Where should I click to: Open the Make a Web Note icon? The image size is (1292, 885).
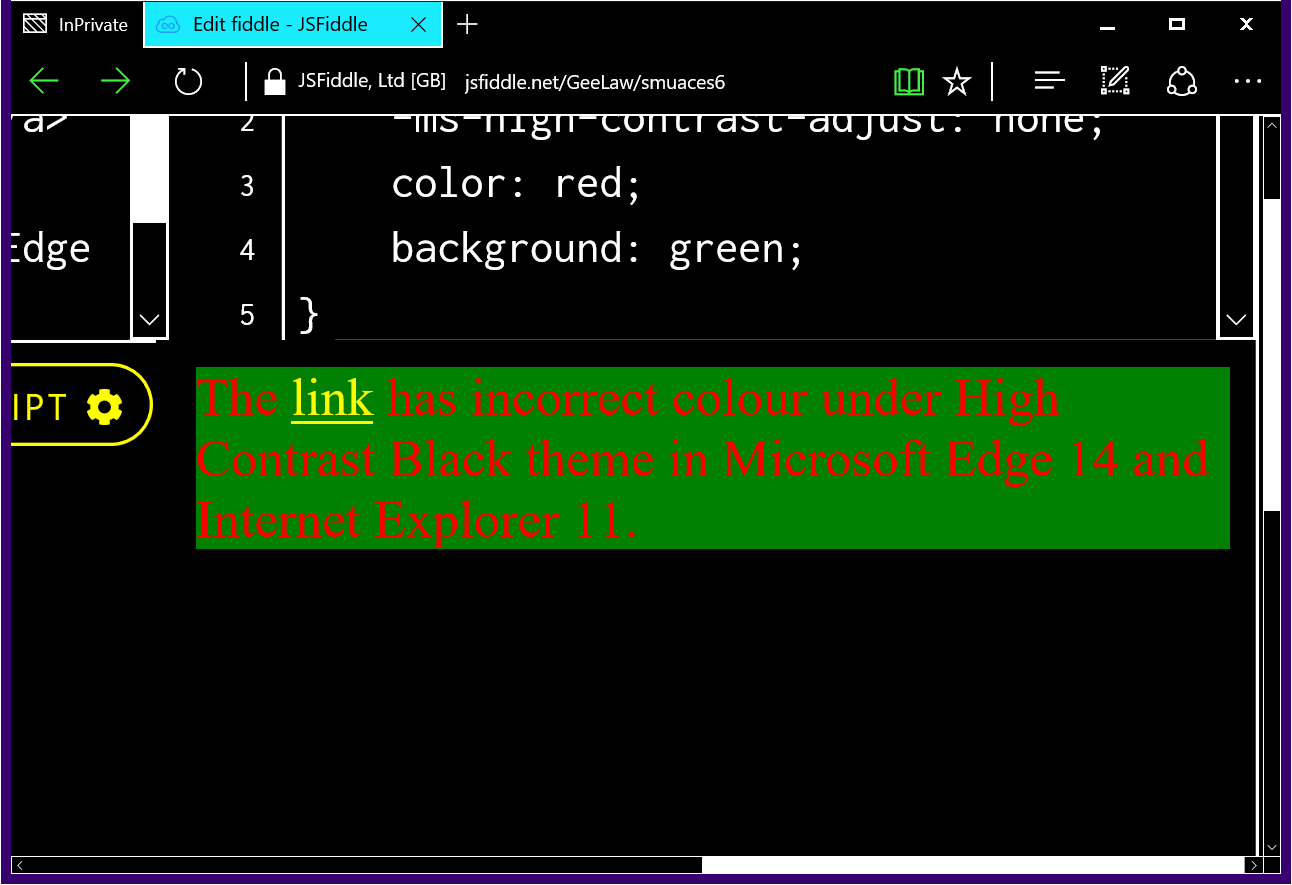(1114, 81)
